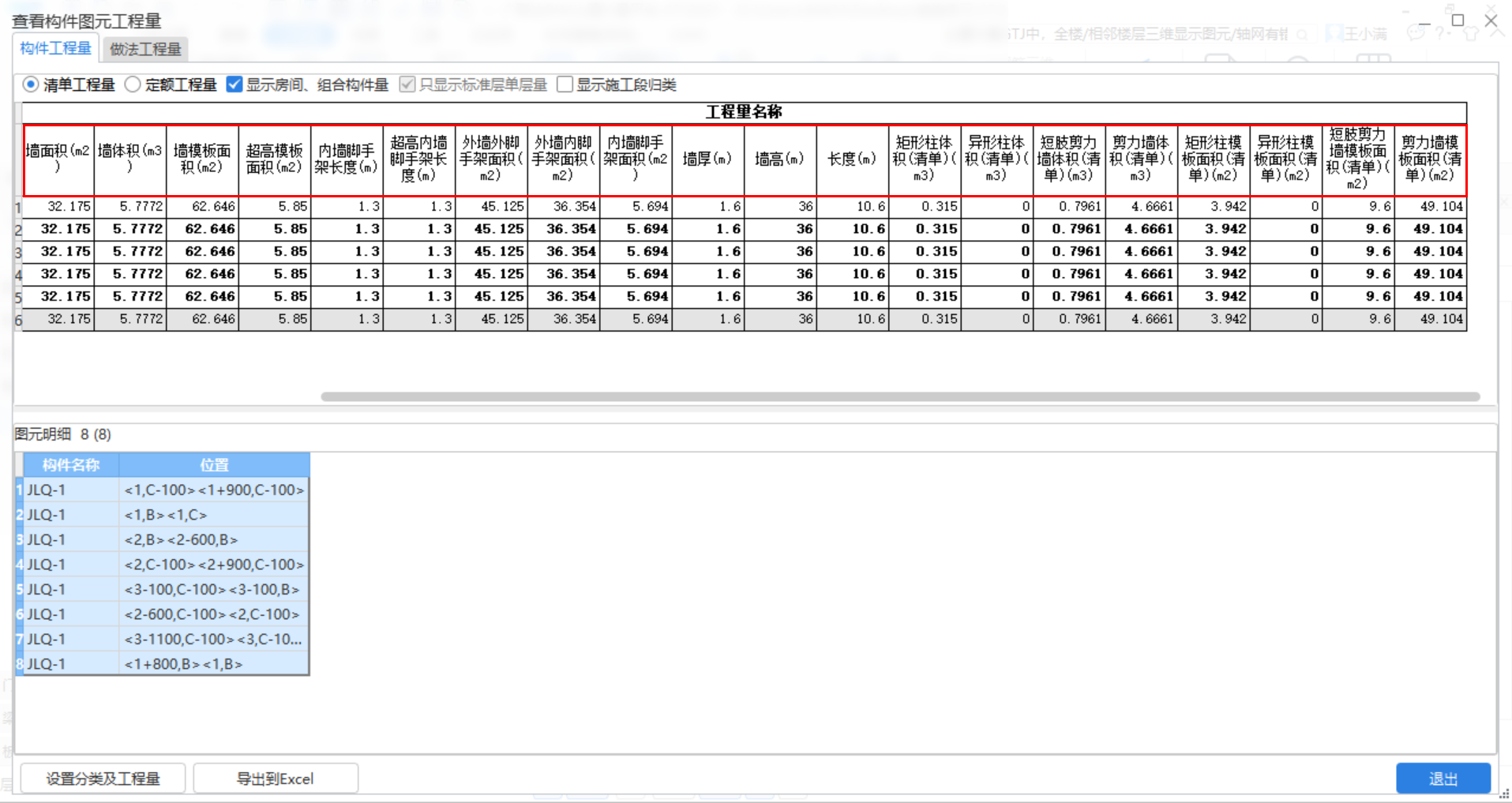Switch to 做法工程量 tab
This screenshot has width=1512, height=803.
[x=145, y=49]
